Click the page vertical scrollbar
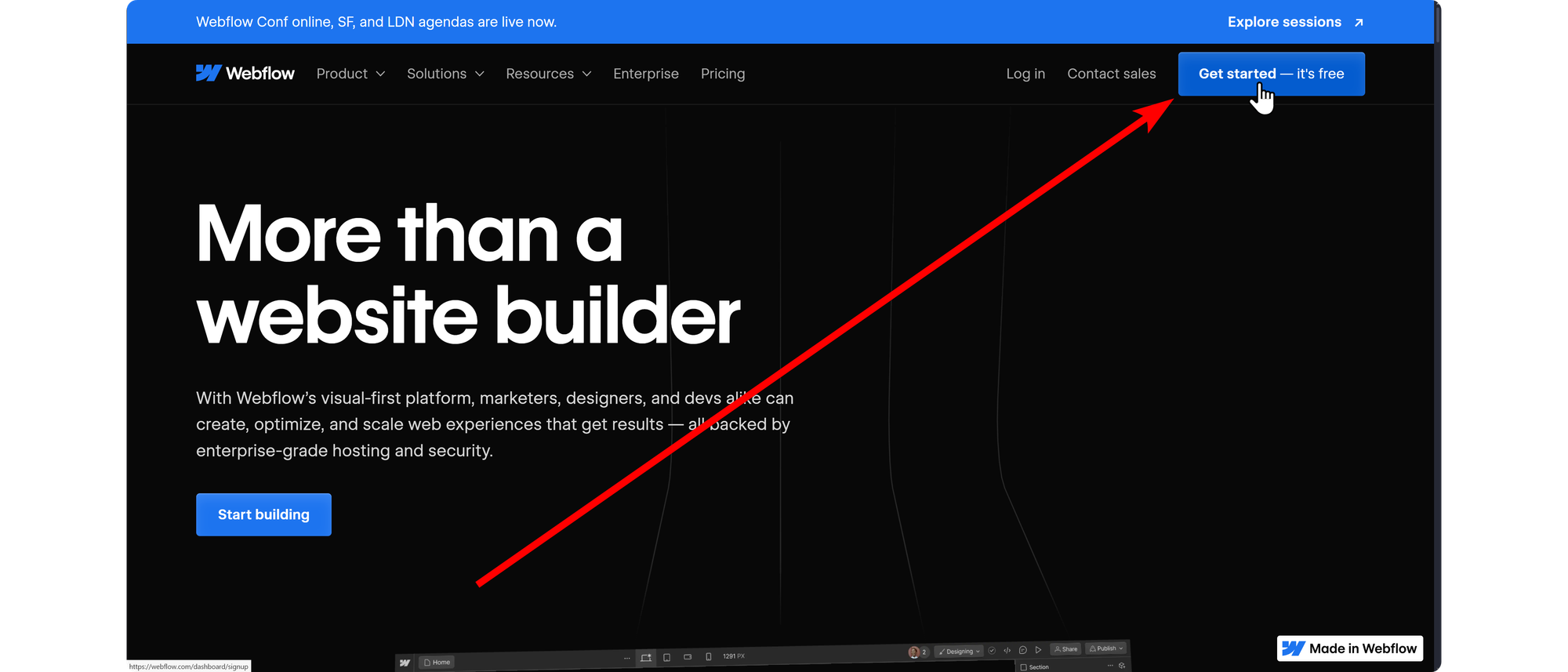The height and width of the screenshot is (672, 1568). tap(1437, 24)
